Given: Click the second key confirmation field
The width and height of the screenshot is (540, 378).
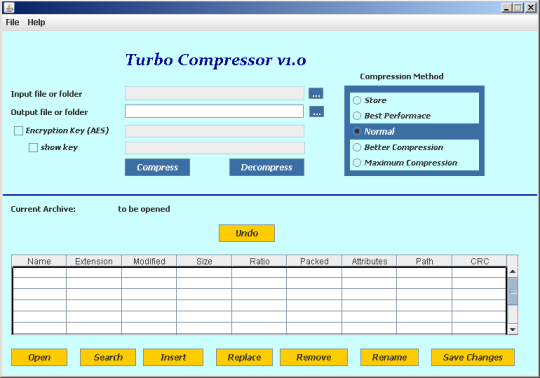Looking at the screenshot, I should click(x=215, y=148).
